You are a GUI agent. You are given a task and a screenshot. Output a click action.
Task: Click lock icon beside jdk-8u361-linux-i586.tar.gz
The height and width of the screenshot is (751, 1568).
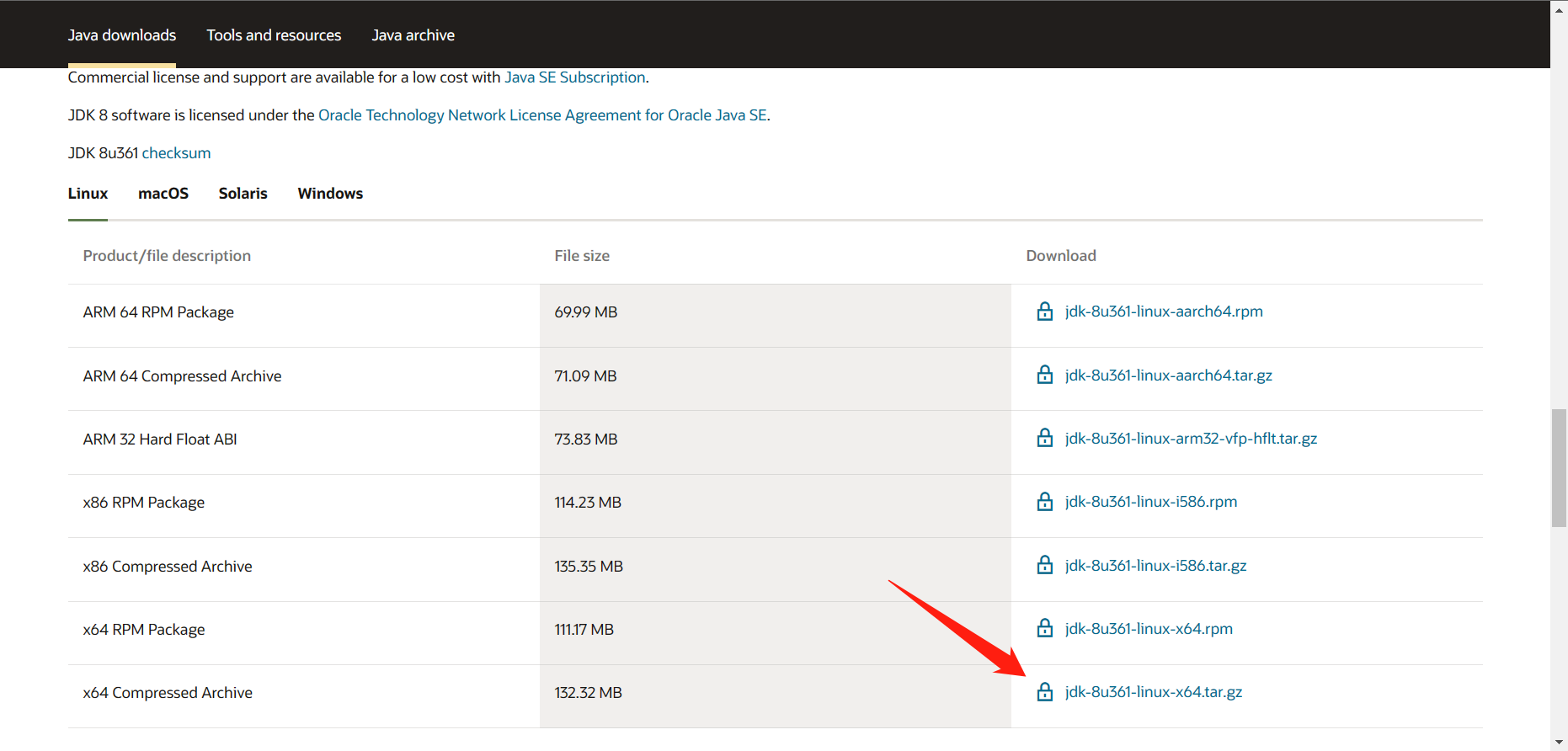(1044, 565)
